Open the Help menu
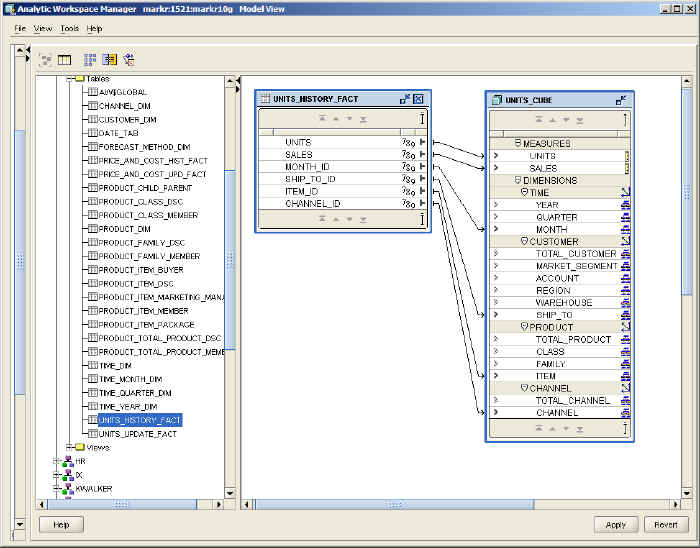The height and width of the screenshot is (548, 700). click(94, 29)
